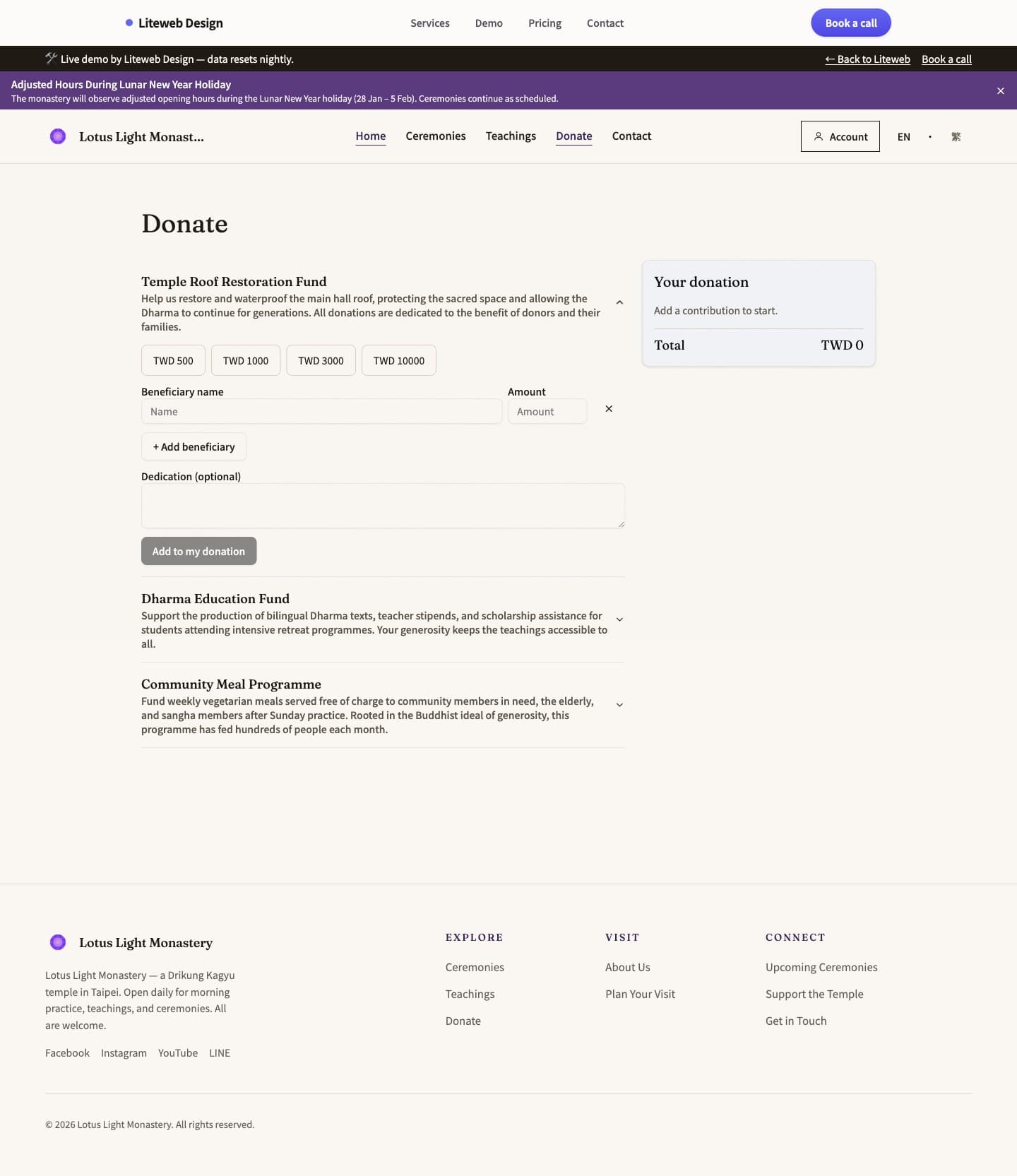This screenshot has height=1176, width=1017.
Task: Open the Pricing menu item
Action: (x=545, y=23)
